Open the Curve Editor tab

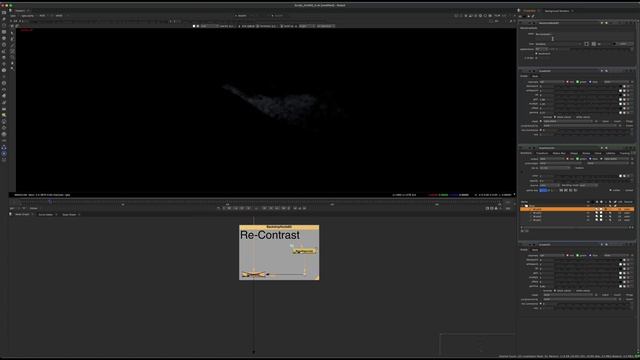[x=46, y=214]
